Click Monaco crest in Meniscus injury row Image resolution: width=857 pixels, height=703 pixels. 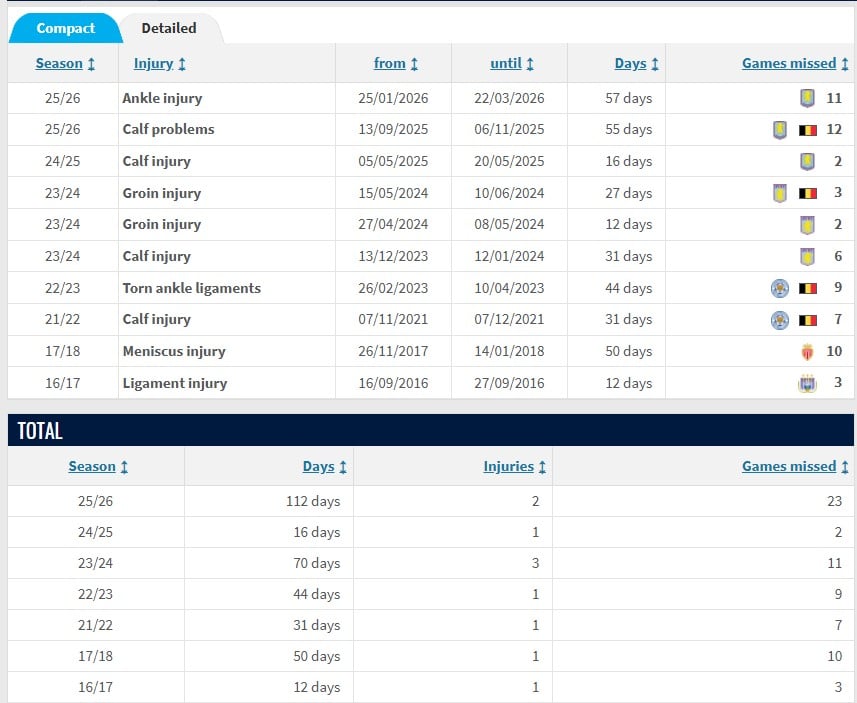click(807, 352)
